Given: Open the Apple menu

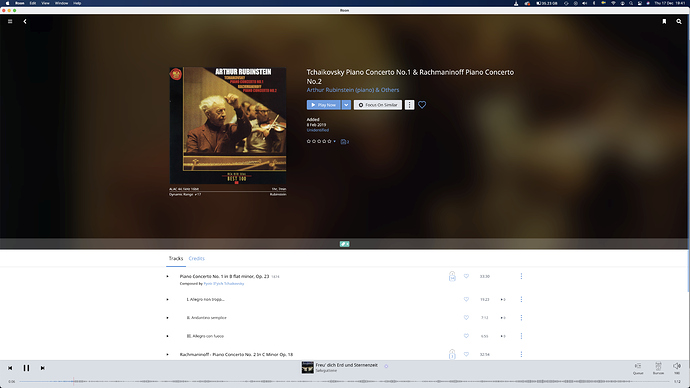Looking at the screenshot, I should click(7, 3).
